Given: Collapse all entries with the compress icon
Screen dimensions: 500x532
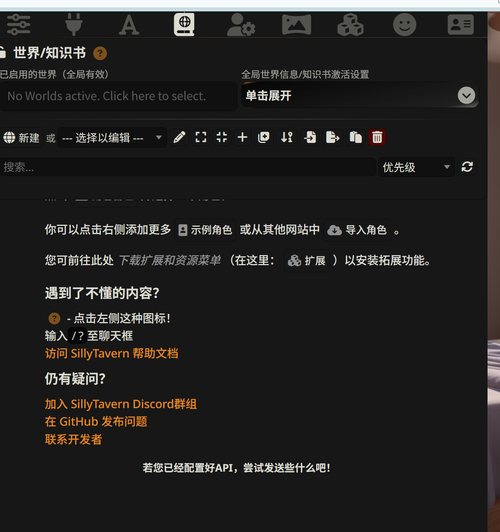Looking at the screenshot, I should [x=222, y=137].
